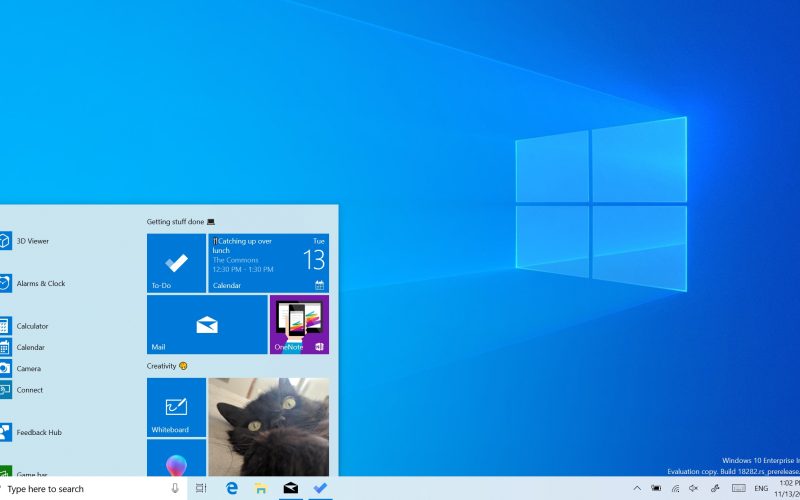Select Connect in the app list
This screenshot has height=500, width=800.
pos(29,390)
